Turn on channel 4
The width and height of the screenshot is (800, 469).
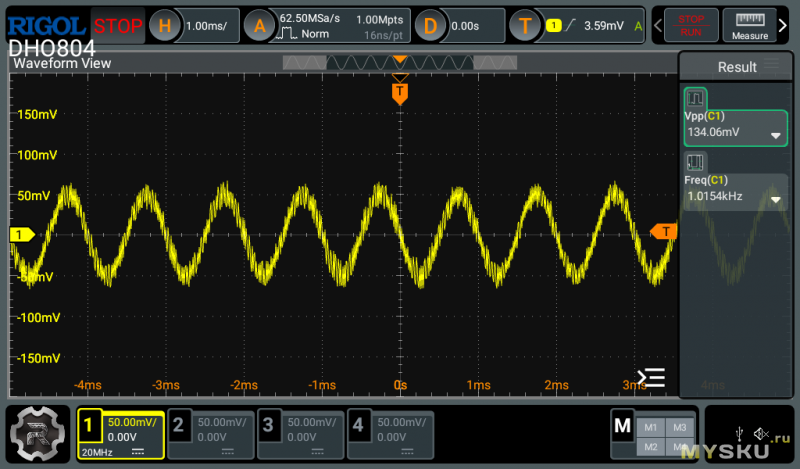(x=390, y=433)
